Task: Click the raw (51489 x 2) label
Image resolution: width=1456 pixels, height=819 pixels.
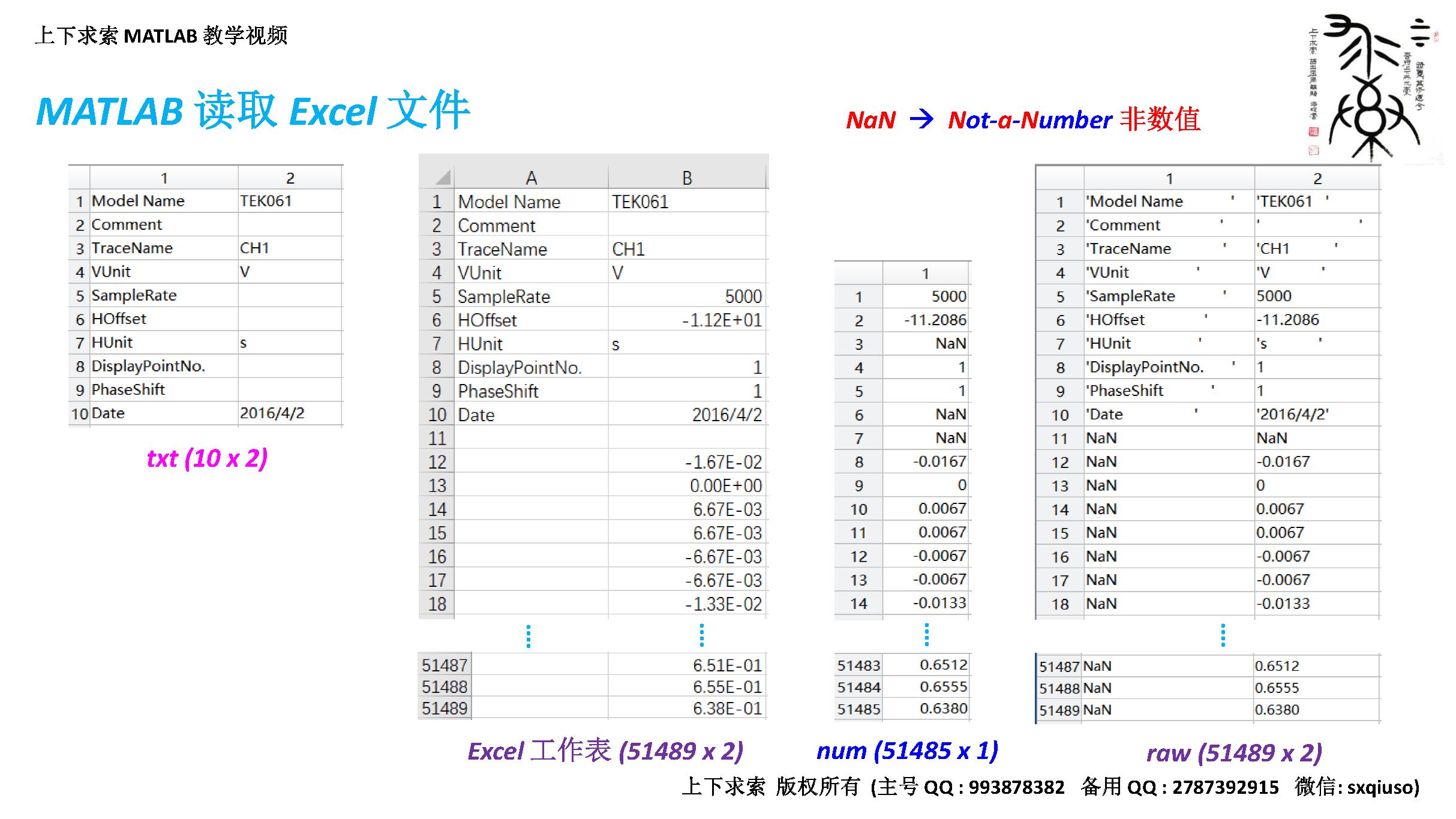Action: tap(1234, 752)
